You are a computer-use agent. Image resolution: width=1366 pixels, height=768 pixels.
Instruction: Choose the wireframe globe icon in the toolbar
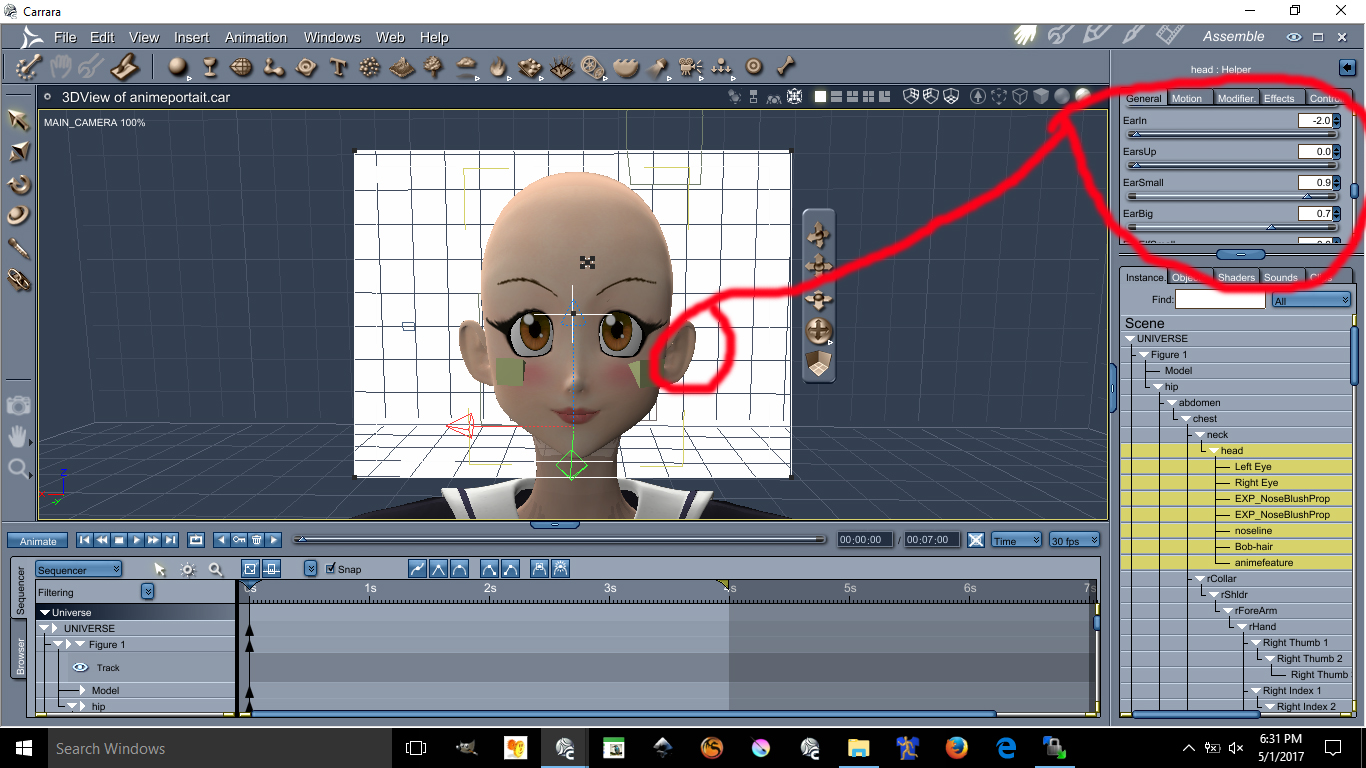[x=241, y=67]
